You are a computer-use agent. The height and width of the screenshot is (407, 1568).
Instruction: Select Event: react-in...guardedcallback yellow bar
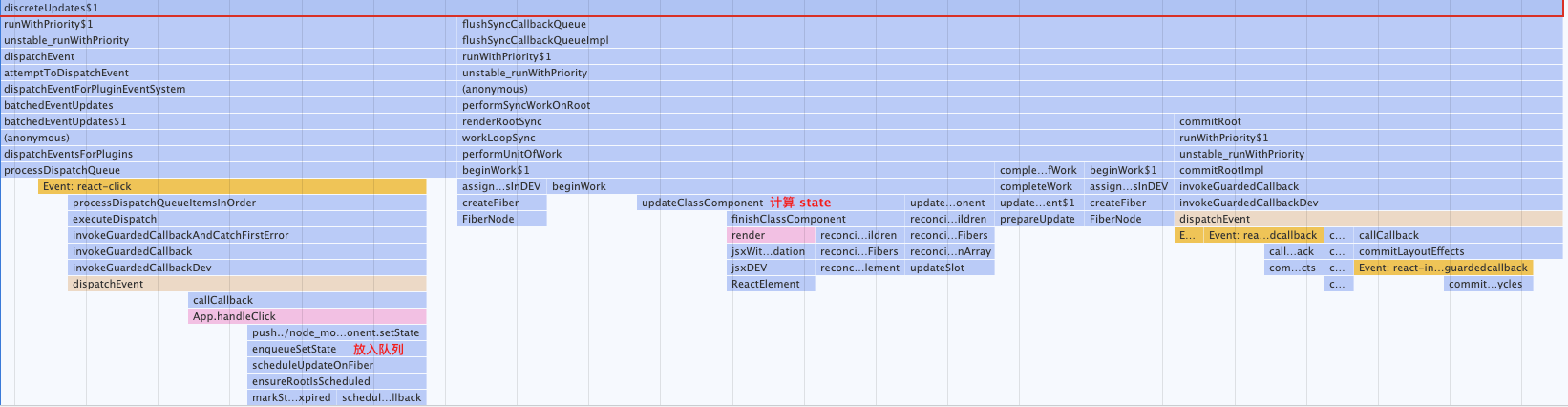click(x=1443, y=268)
